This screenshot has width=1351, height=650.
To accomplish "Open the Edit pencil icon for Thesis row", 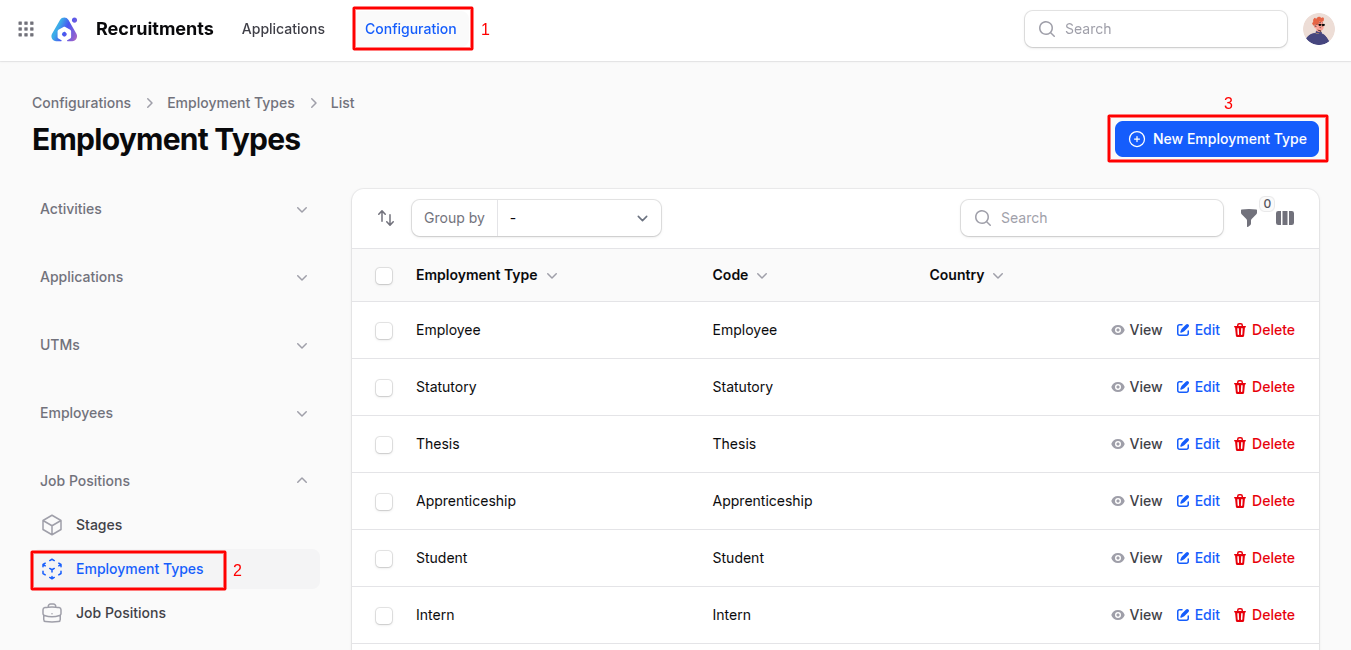I will pos(1182,443).
